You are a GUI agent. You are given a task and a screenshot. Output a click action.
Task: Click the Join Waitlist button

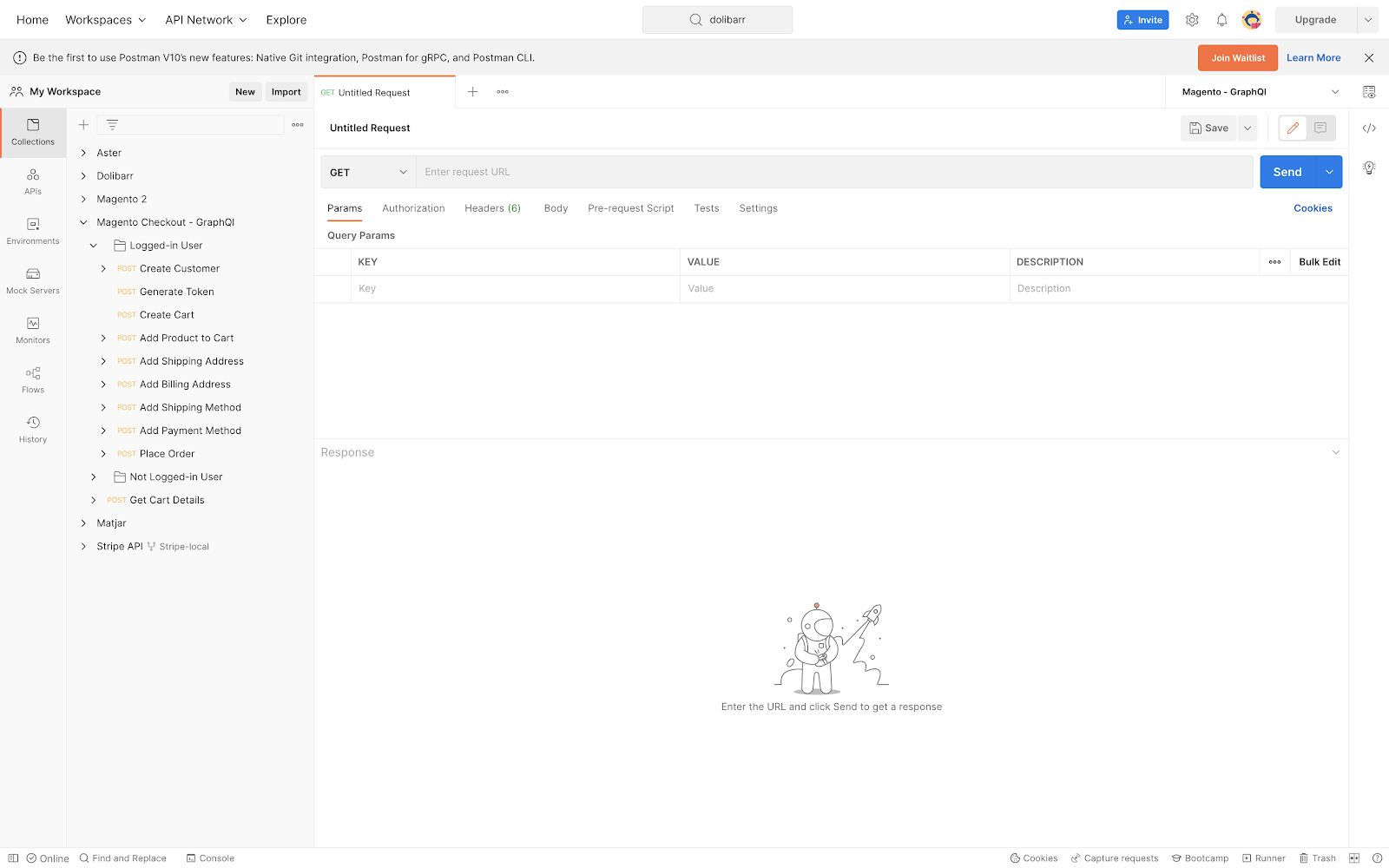pyautogui.click(x=1238, y=58)
